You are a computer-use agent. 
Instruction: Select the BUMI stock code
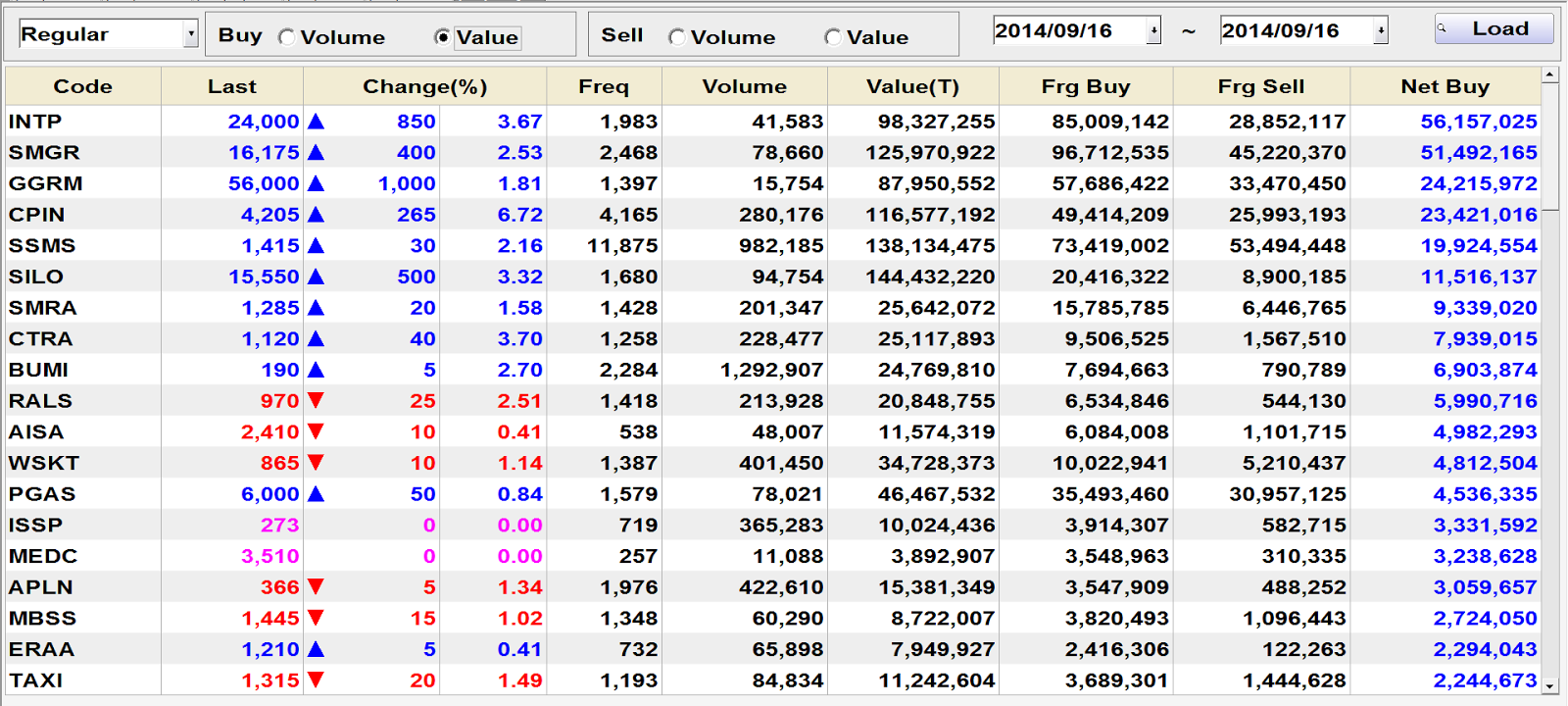38,370
